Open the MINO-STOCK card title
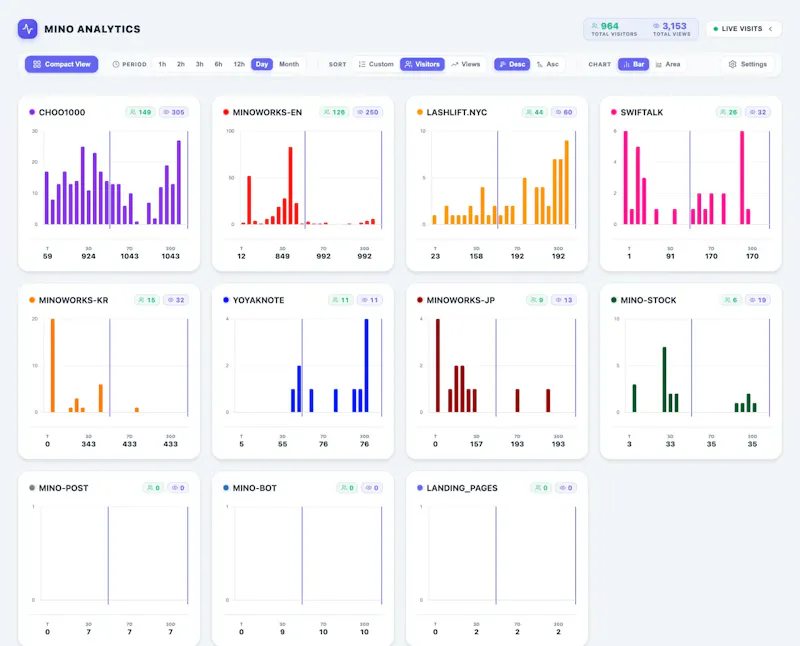 coord(648,300)
